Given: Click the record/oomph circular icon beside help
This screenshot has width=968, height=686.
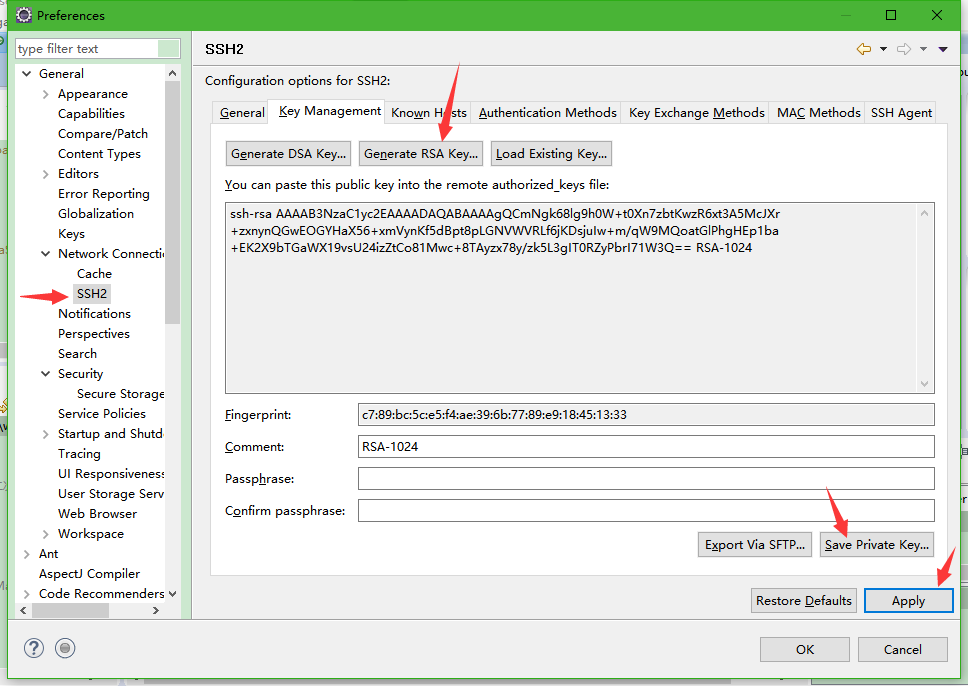Looking at the screenshot, I should coord(65,648).
